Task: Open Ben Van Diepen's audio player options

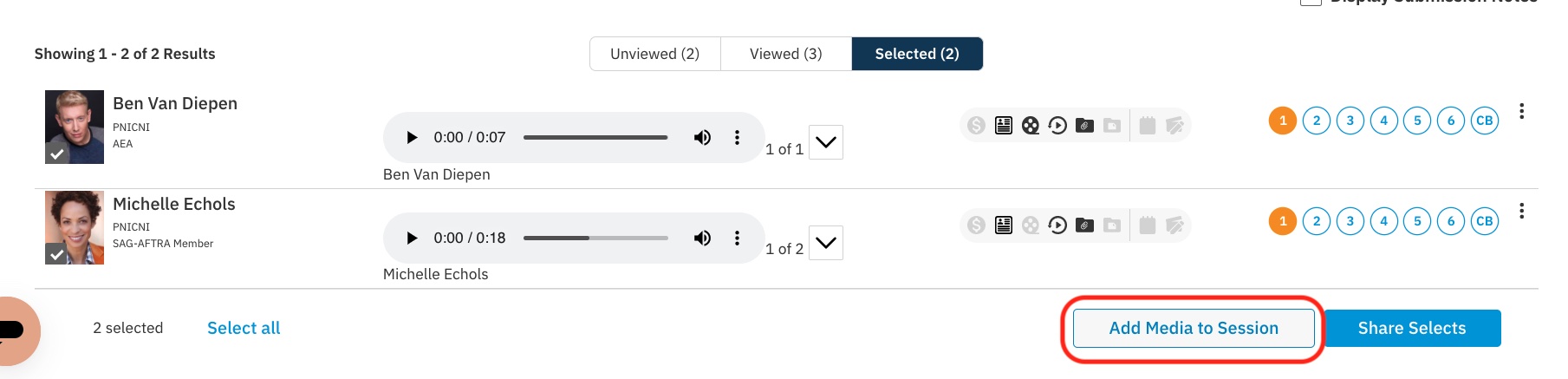Action: (x=737, y=137)
